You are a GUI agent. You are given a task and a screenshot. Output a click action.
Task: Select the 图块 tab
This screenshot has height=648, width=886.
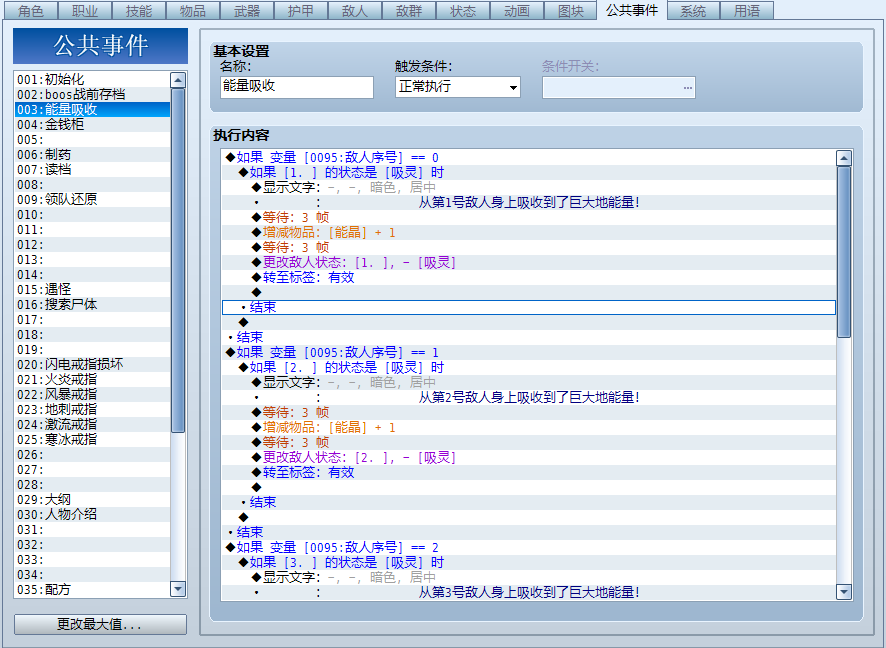(571, 11)
